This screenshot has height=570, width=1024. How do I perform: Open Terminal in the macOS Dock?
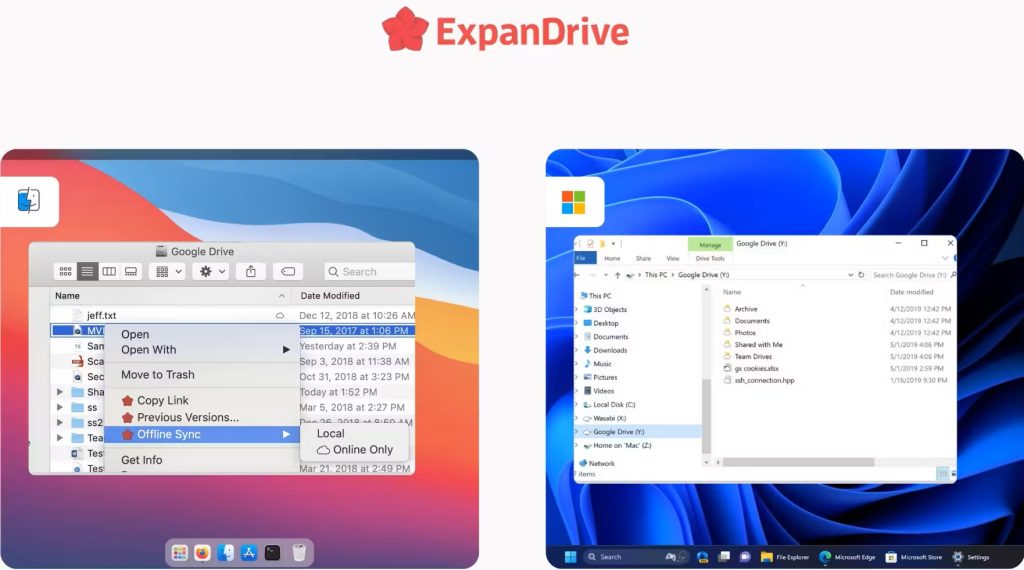272,553
